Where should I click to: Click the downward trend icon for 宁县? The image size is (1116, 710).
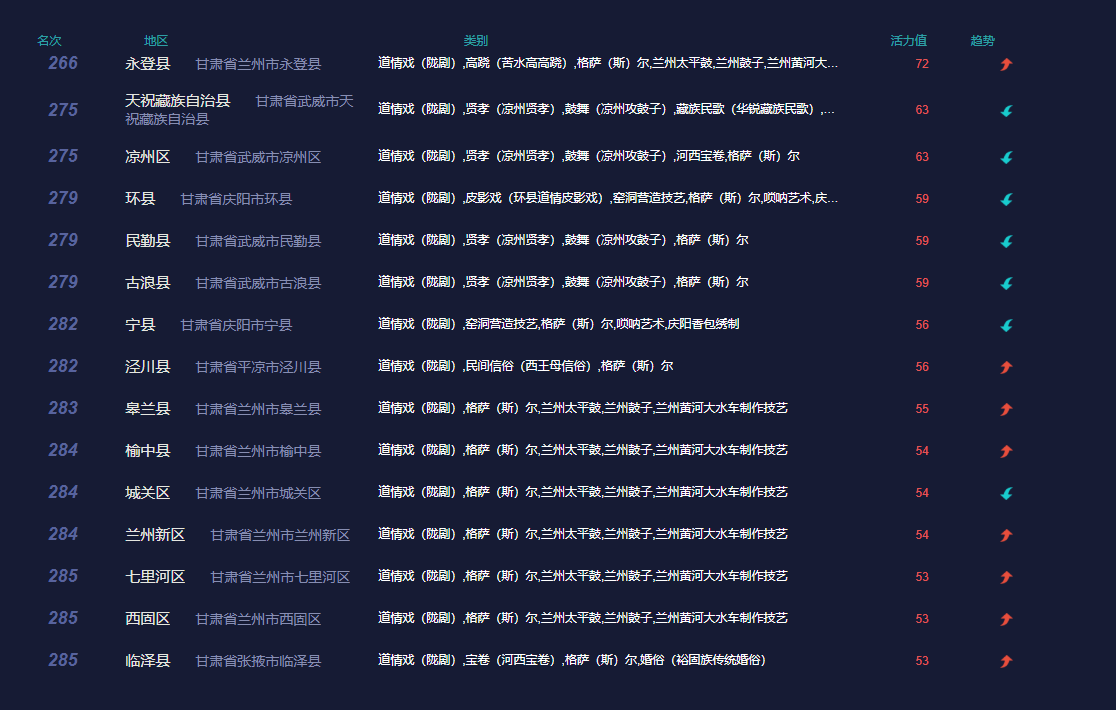click(1006, 324)
